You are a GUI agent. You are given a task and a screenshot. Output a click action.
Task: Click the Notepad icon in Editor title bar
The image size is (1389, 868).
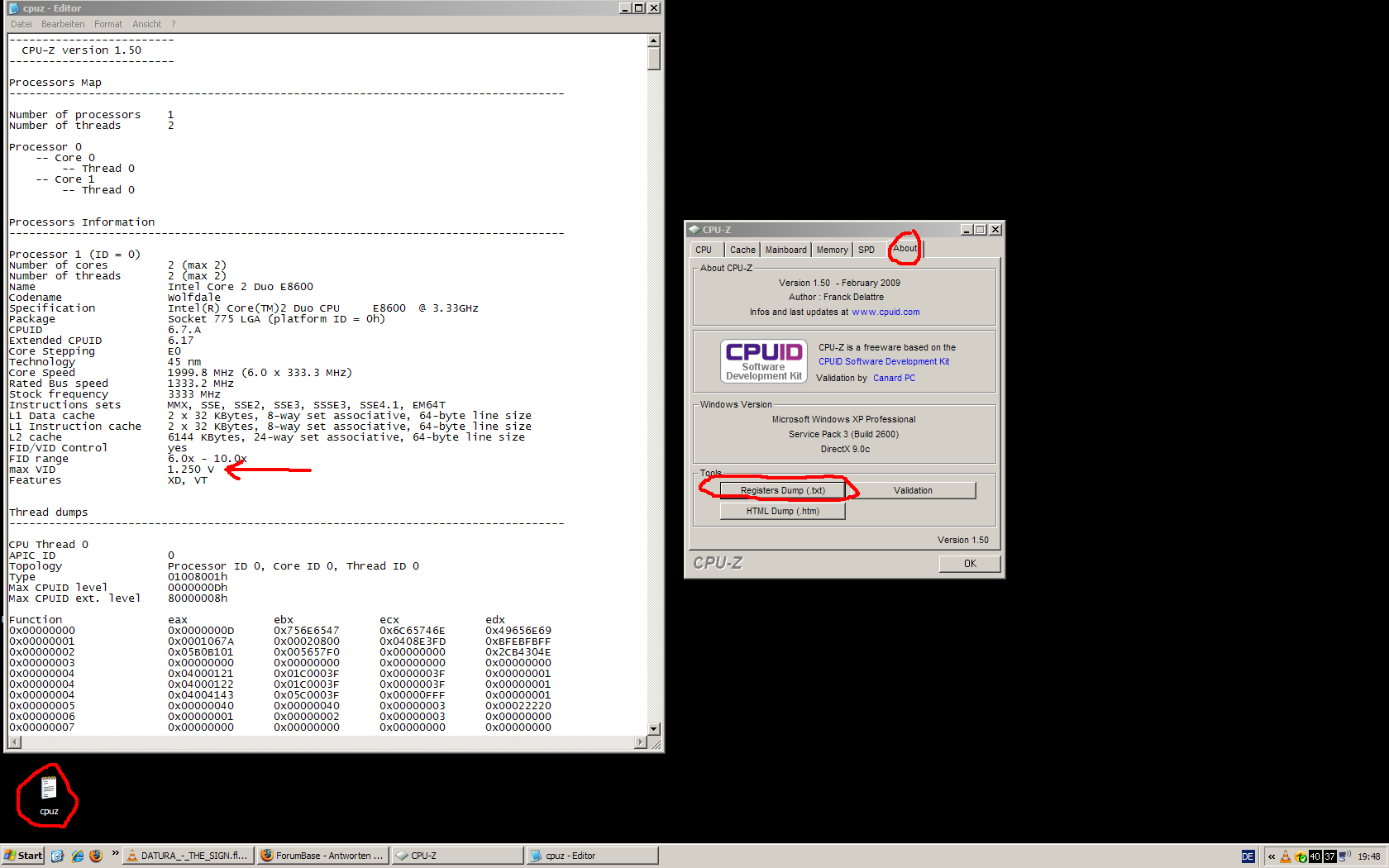tap(13, 8)
